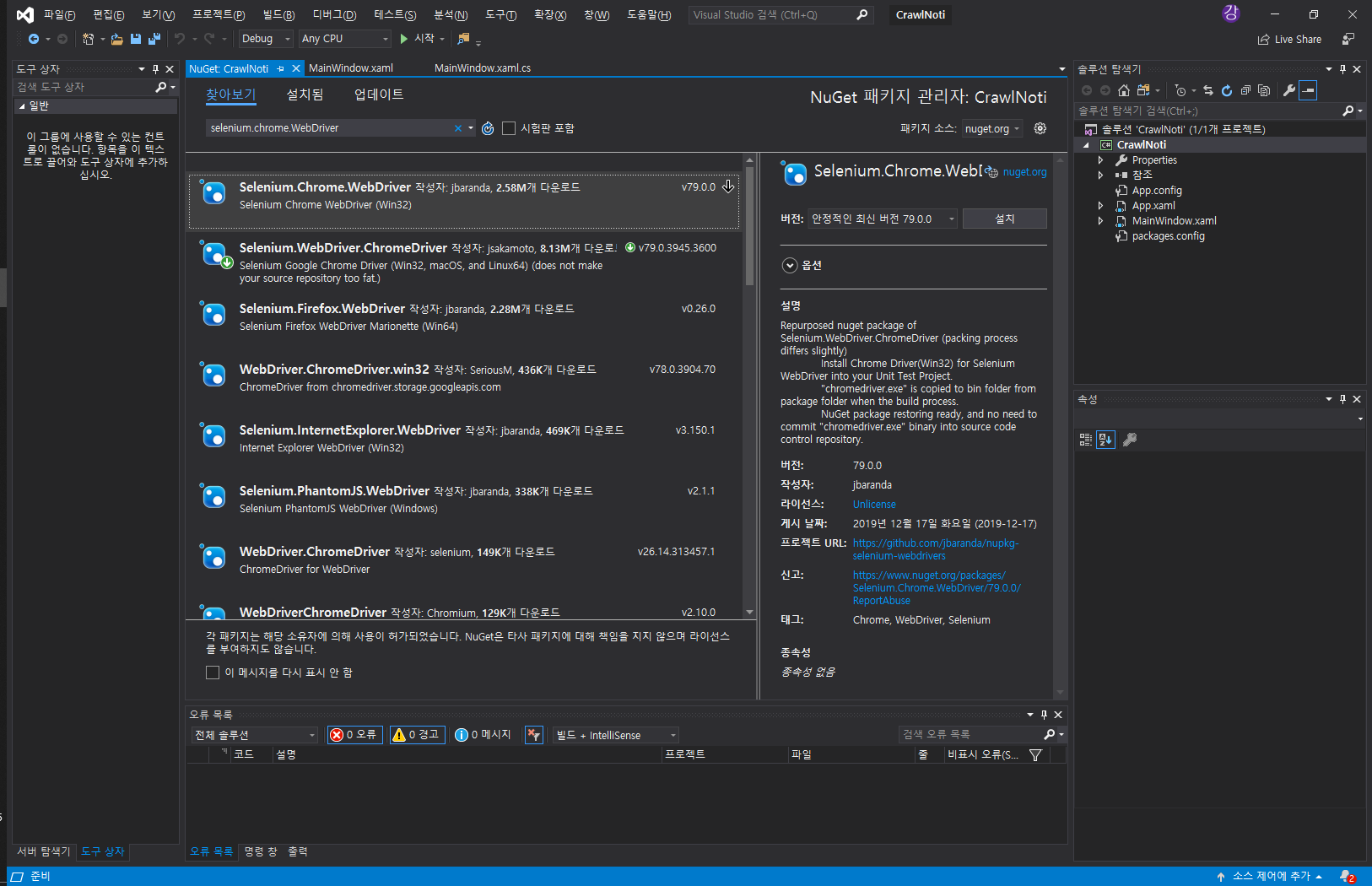Open the package source nuget.org dropdown
1372x886 pixels.
pos(992,128)
